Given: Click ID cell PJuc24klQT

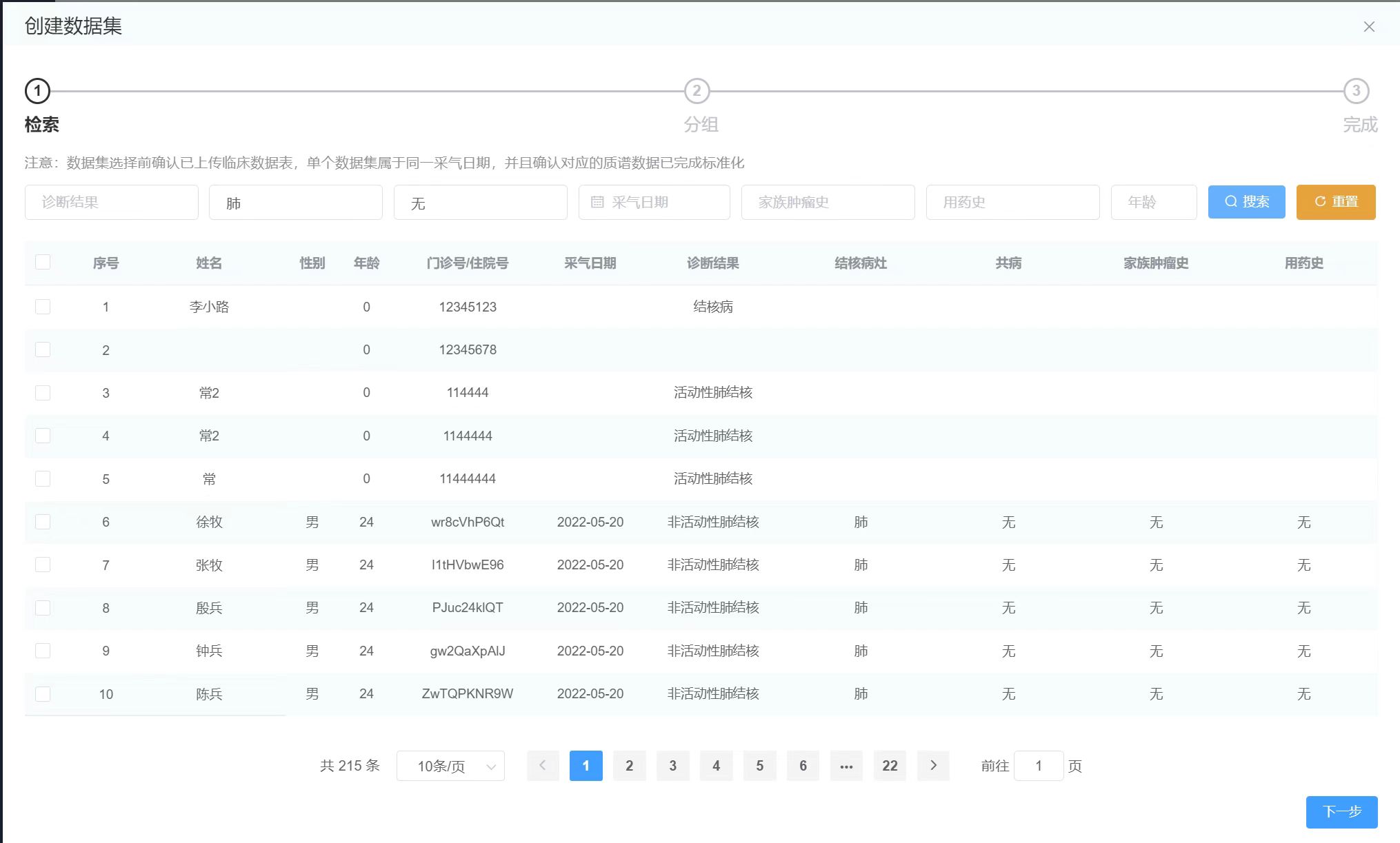Looking at the screenshot, I should tap(468, 607).
